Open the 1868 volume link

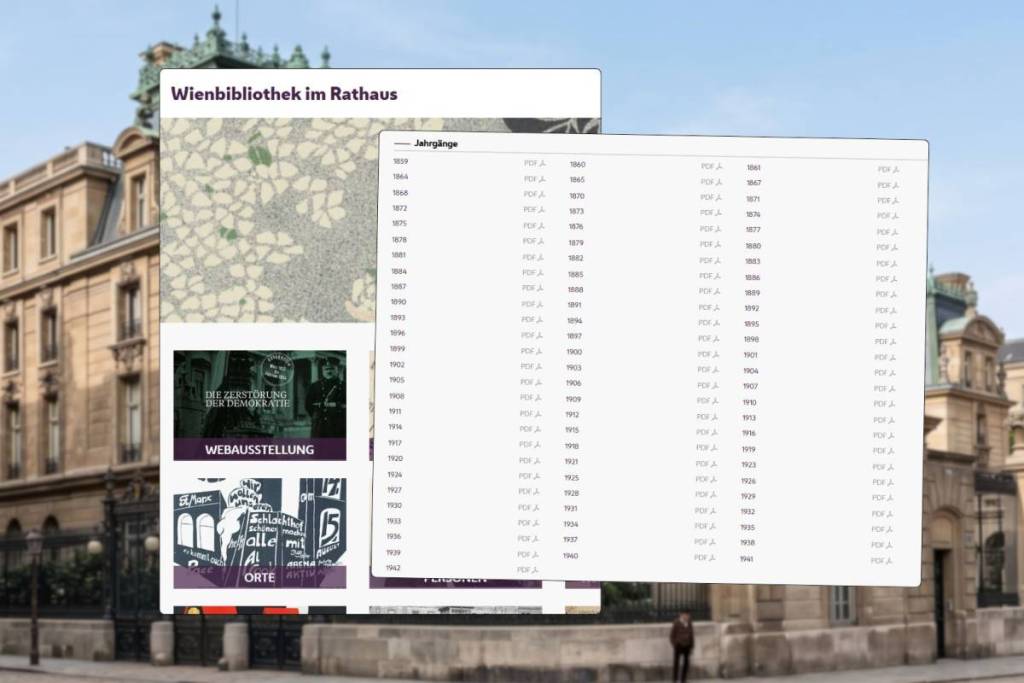pos(400,193)
